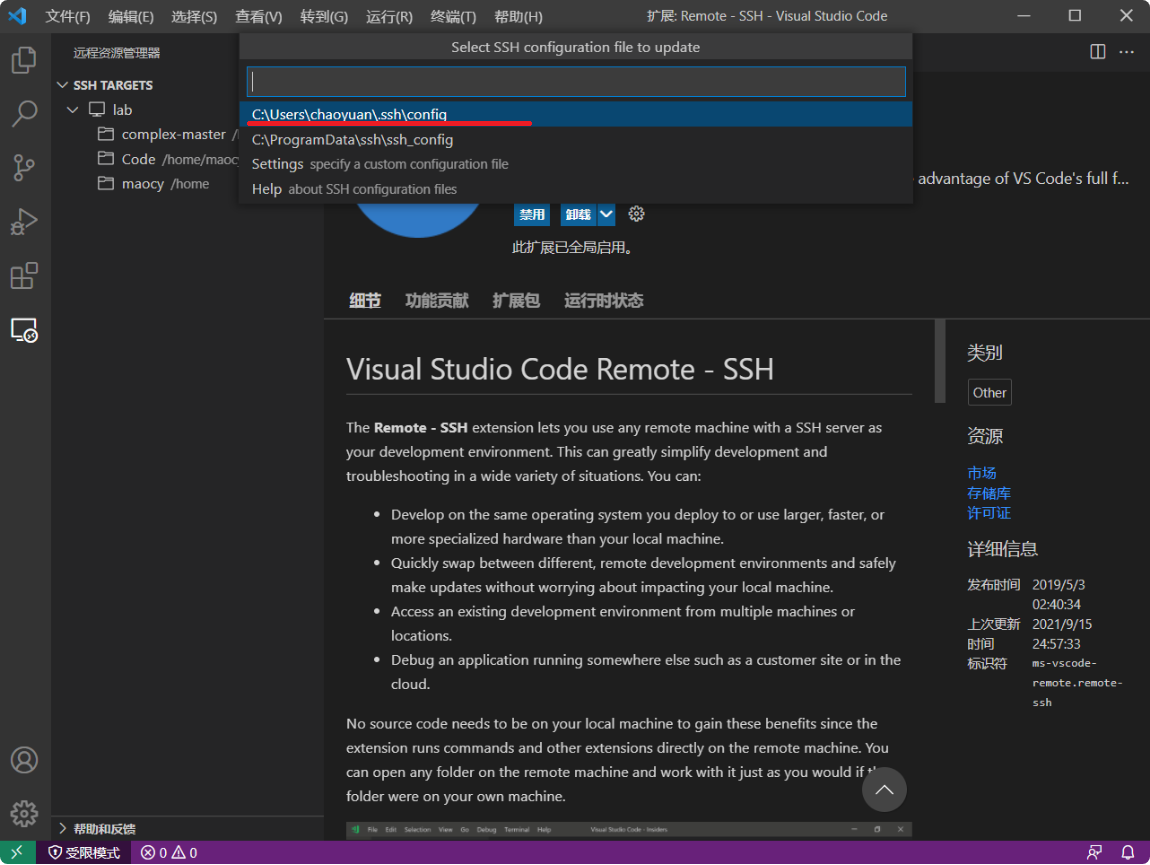
Task: Click the Visual Studio Code Remote - SSH heading
Action: coord(559,369)
